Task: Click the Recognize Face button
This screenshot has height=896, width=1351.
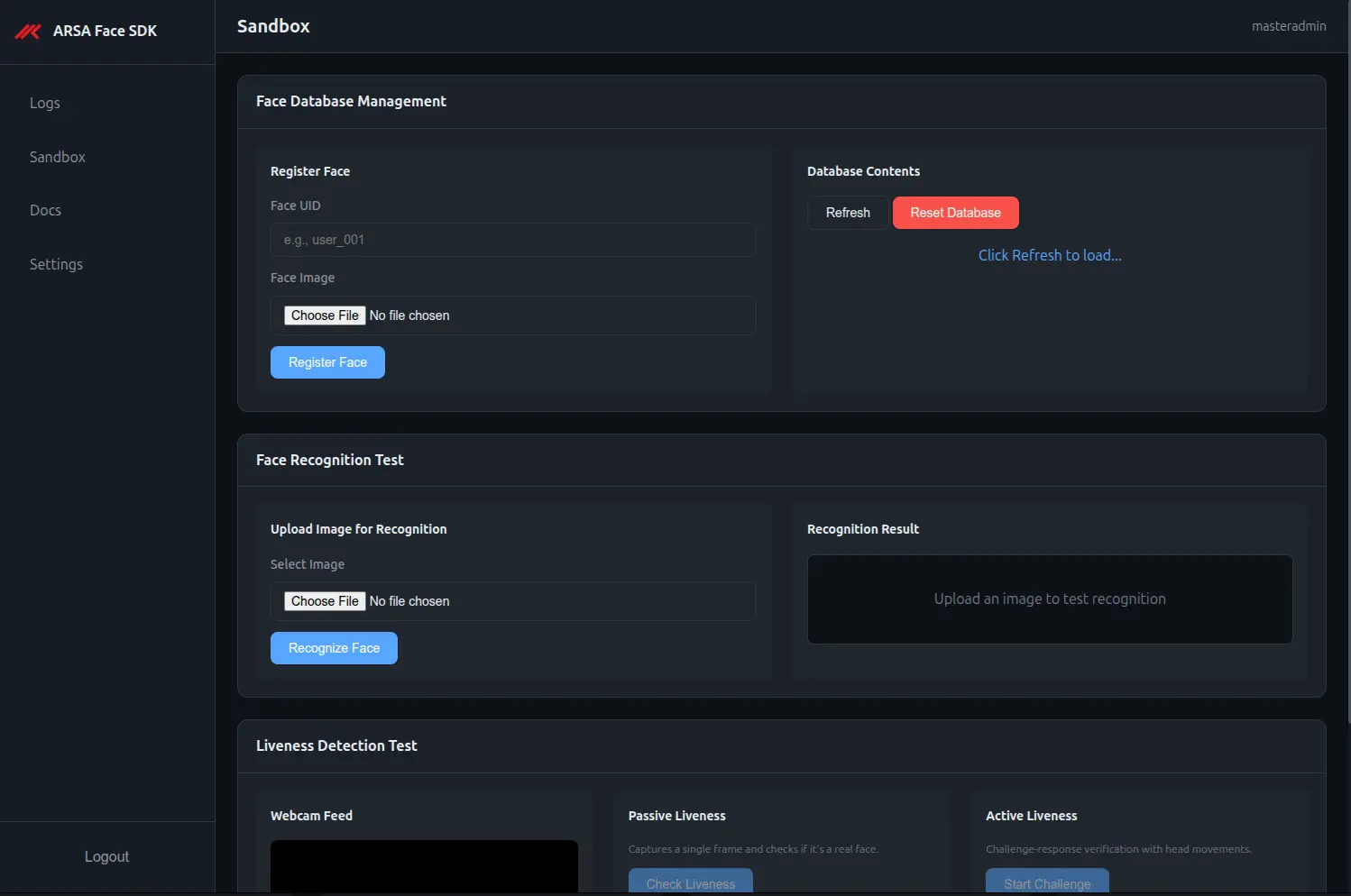Action: [334, 647]
